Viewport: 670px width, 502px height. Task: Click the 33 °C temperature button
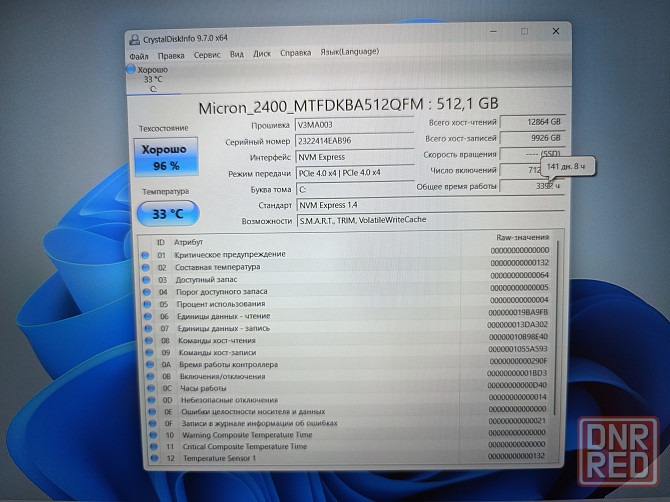168,212
